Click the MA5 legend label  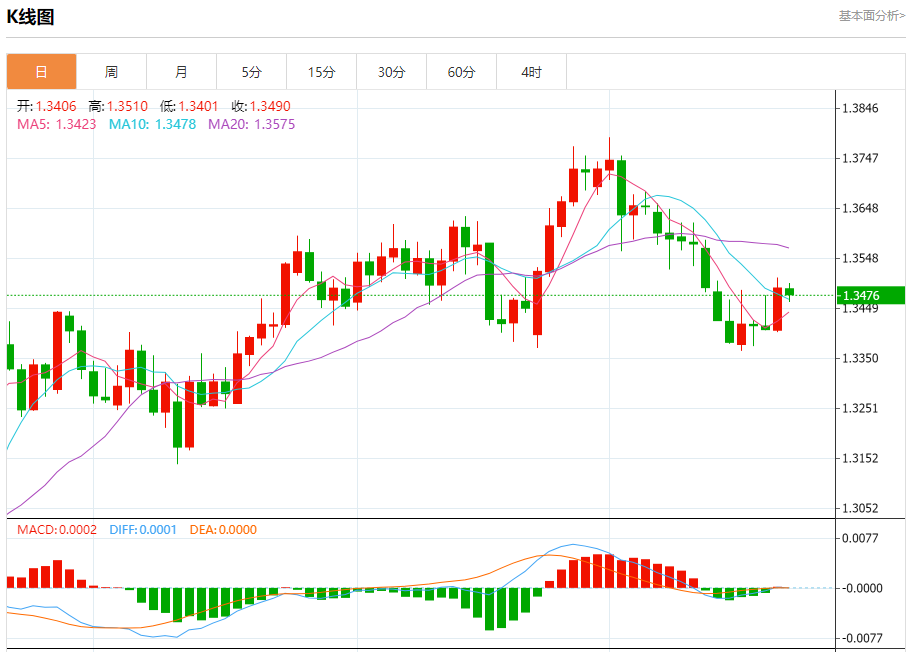(x=56, y=124)
